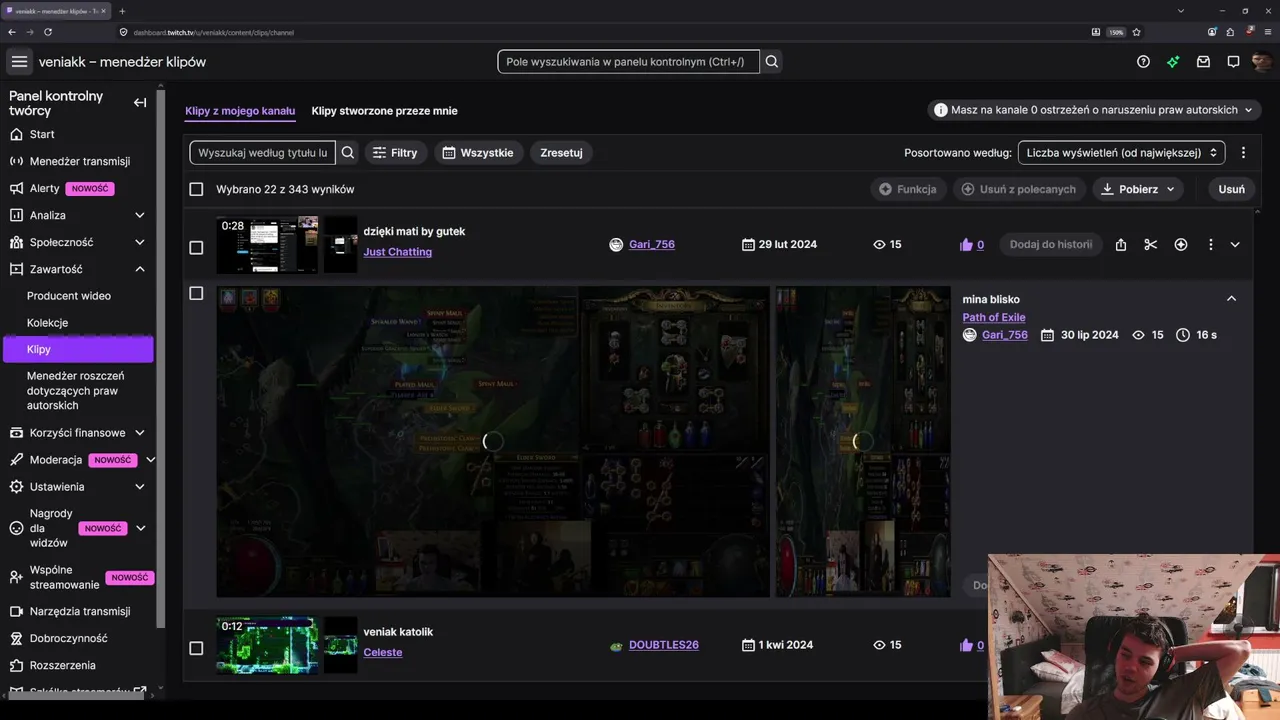Open the extensions puzzle icon
The height and width of the screenshot is (720, 1280).
(x=1231, y=32)
